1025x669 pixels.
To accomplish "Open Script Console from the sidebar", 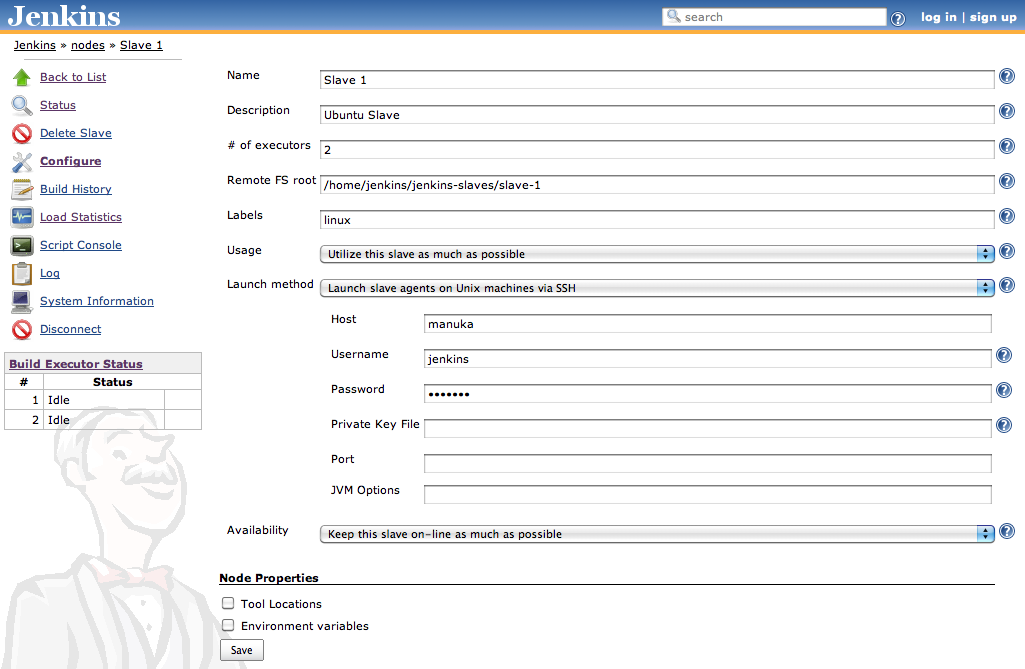I will click(x=80, y=245).
